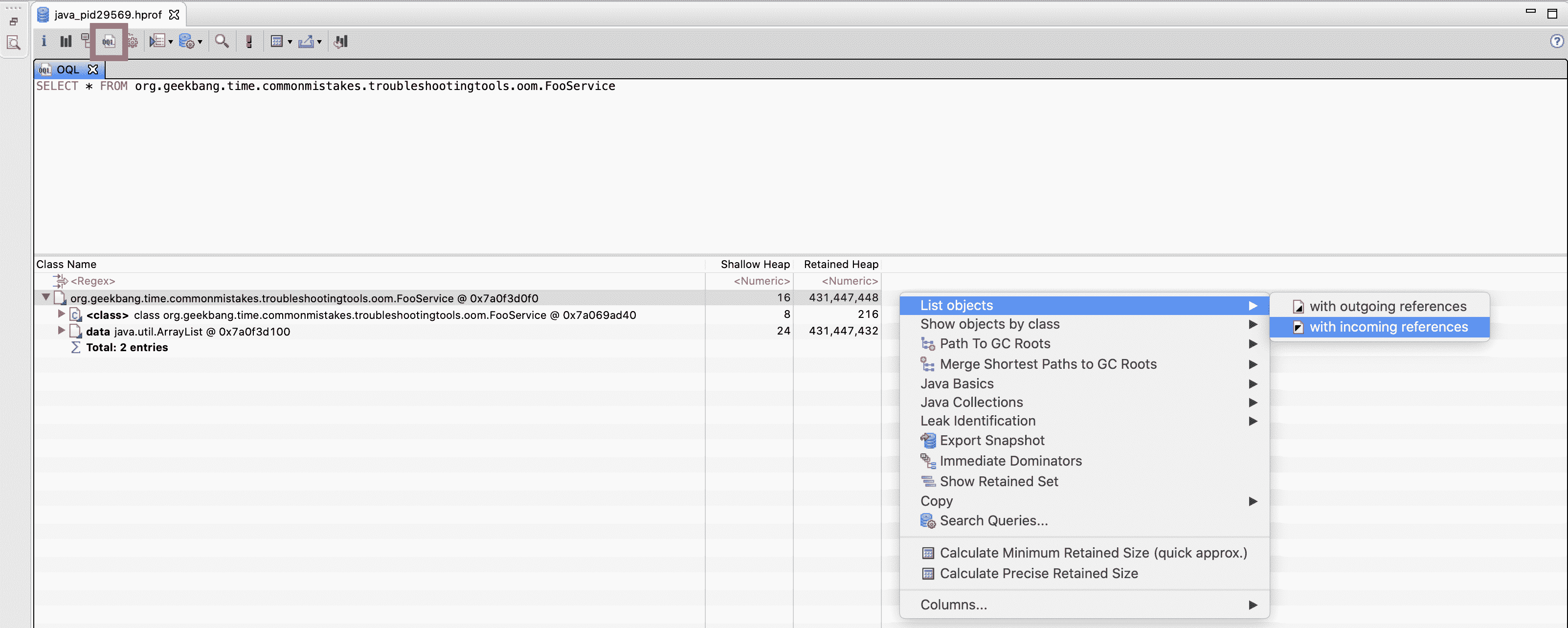Close the OQL tab
Viewport: 1568px width, 628px height.
(93, 69)
